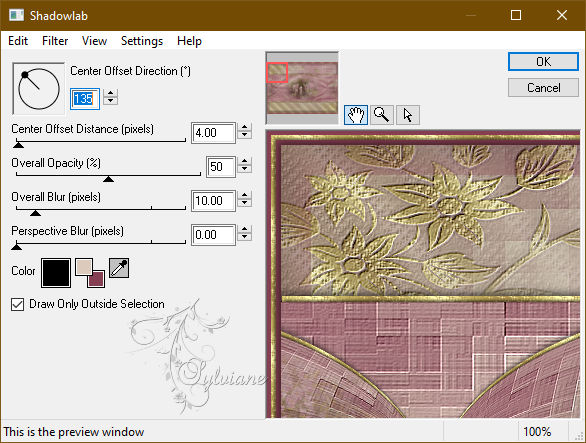Increase Center Offset Direction value

click(111, 93)
